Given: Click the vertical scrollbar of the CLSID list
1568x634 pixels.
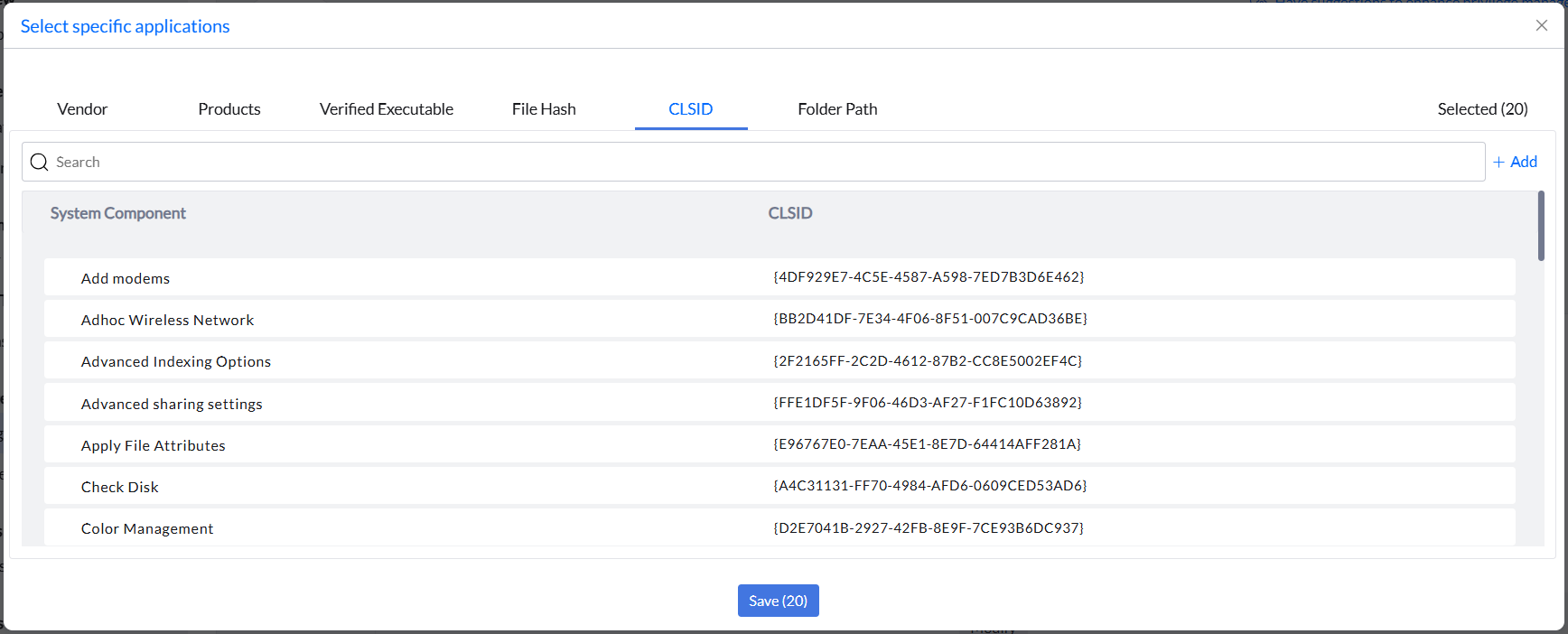Looking at the screenshot, I should pos(1541,226).
